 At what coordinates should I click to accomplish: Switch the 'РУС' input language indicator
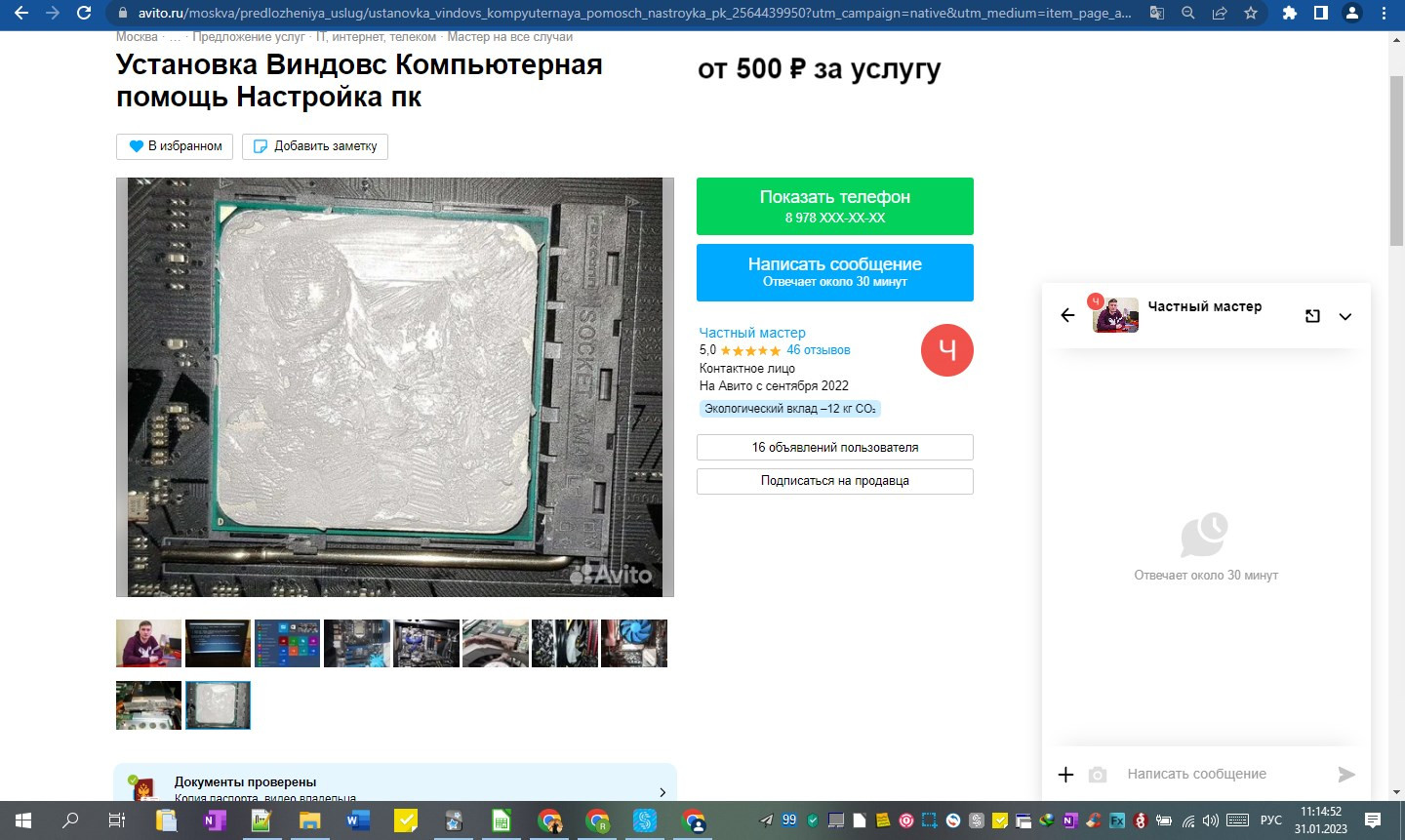(1271, 820)
